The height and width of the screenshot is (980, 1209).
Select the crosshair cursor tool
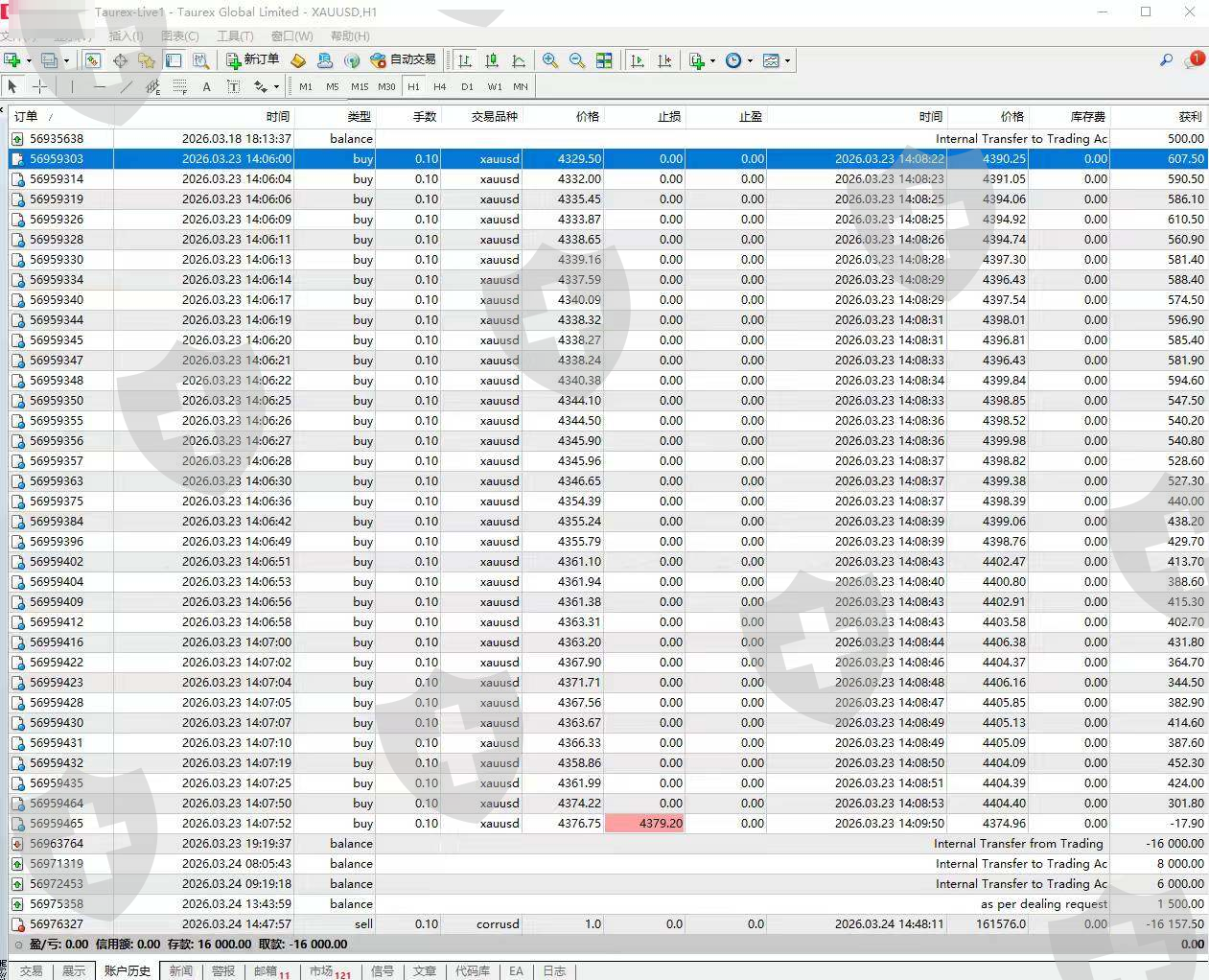click(39, 86)
